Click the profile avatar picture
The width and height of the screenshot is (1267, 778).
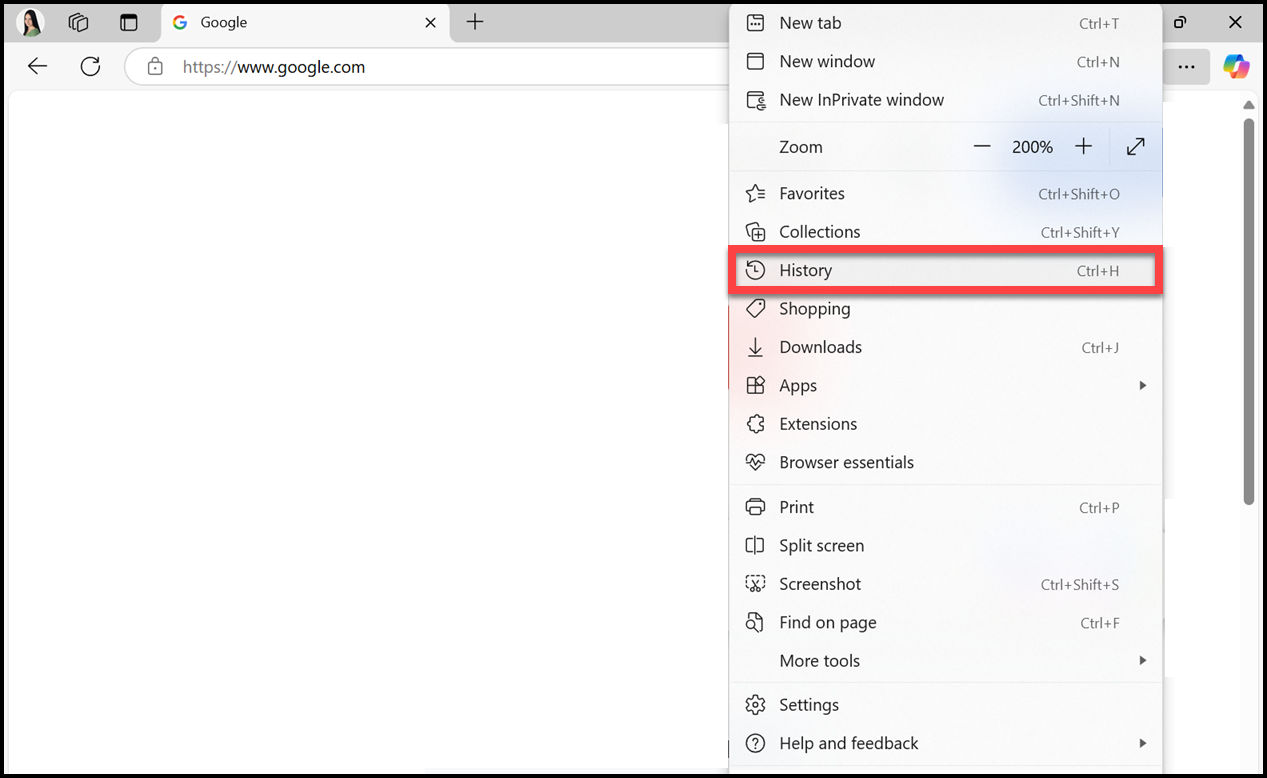[31, 22]
